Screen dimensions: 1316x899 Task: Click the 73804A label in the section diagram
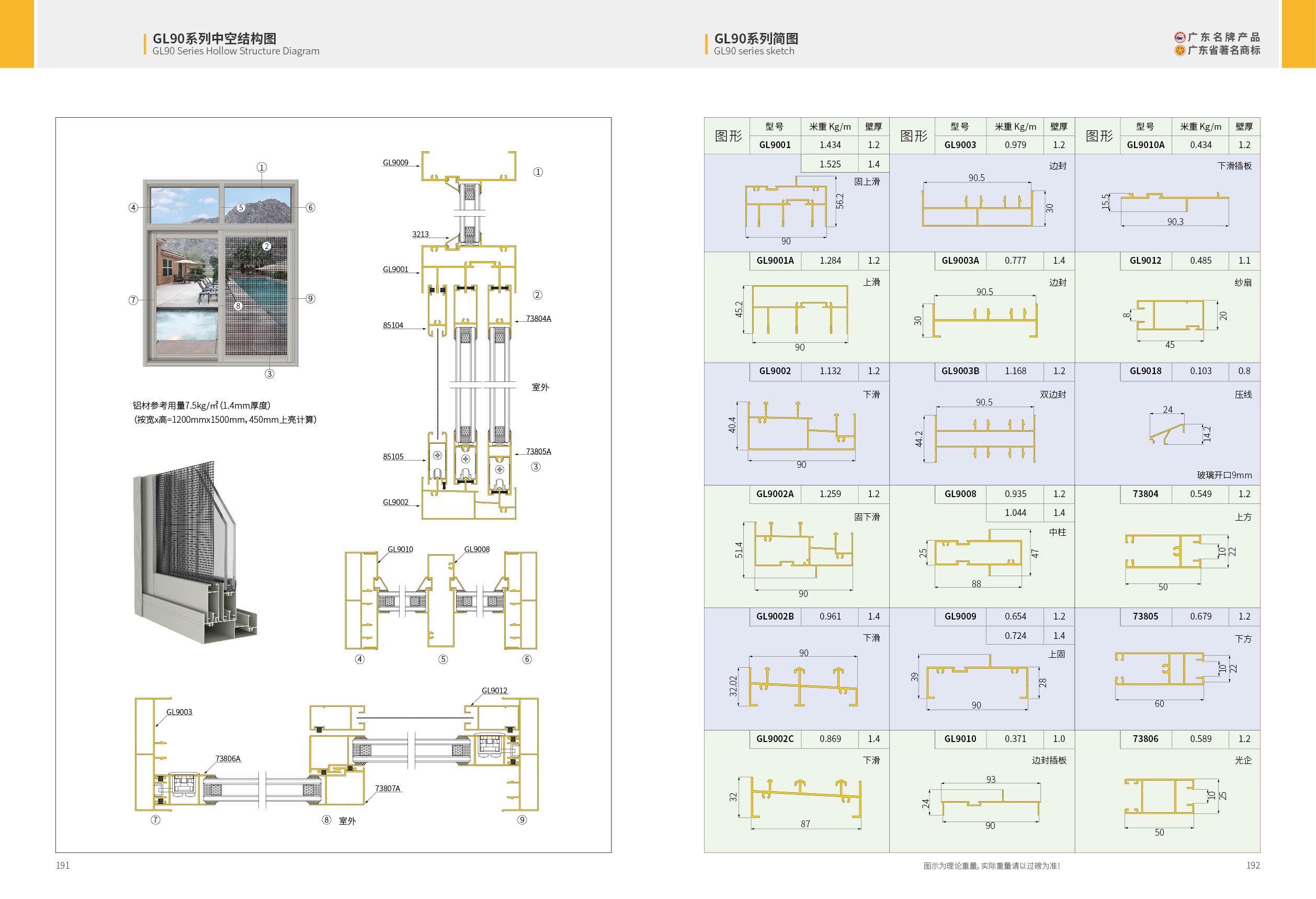click(539, 318)
